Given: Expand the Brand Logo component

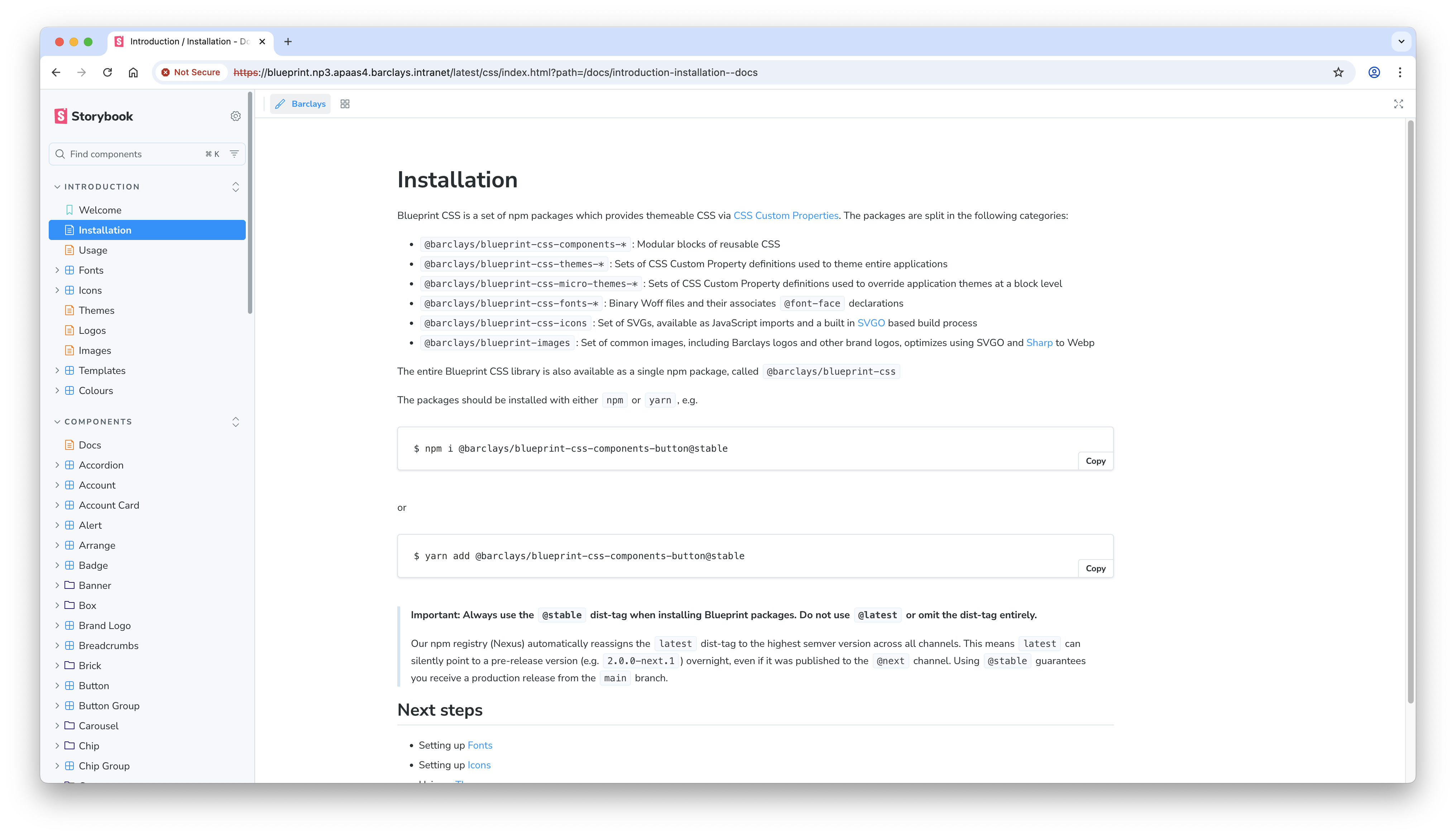Looking at the screenshot, I should click(x=147, y=626).
